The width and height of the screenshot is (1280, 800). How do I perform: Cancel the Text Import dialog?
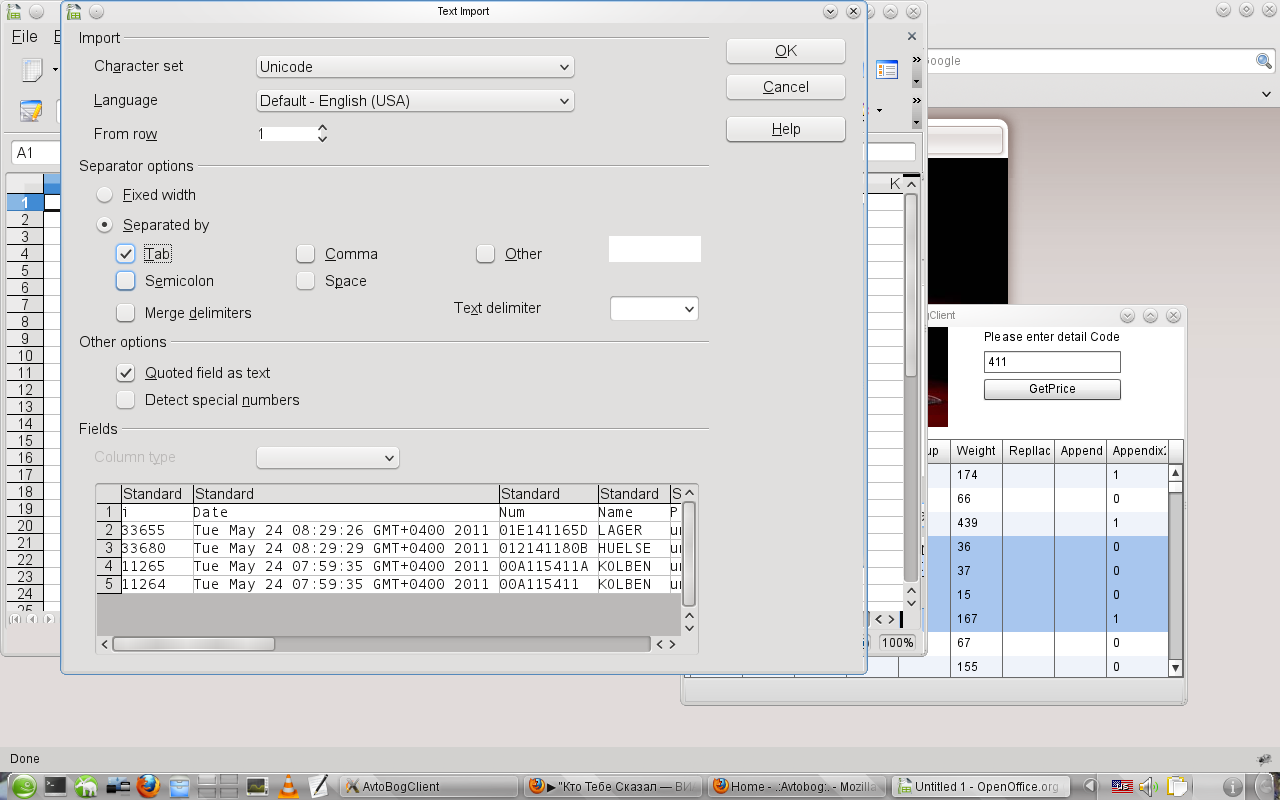click(x=786, y=87)
